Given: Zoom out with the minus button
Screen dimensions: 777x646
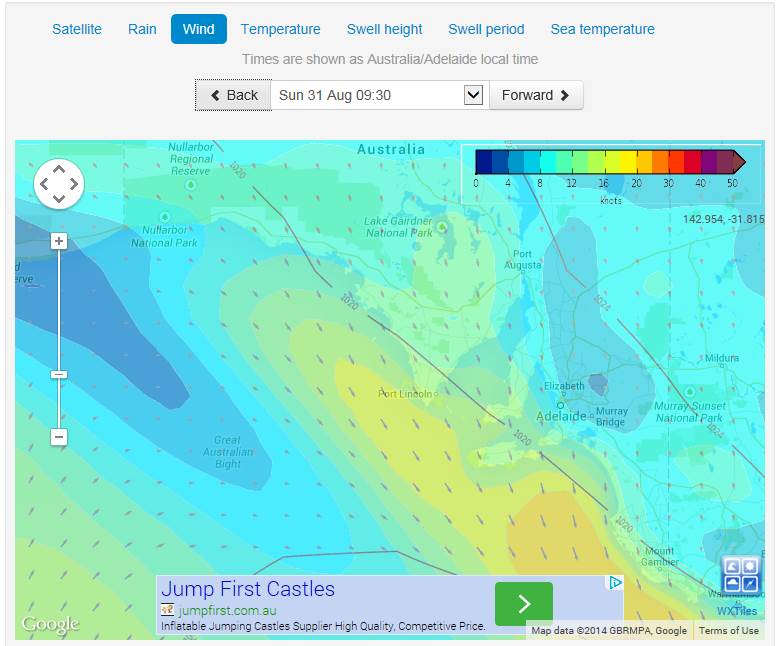Looking at the screenshot, I should [x=59, y=437].
